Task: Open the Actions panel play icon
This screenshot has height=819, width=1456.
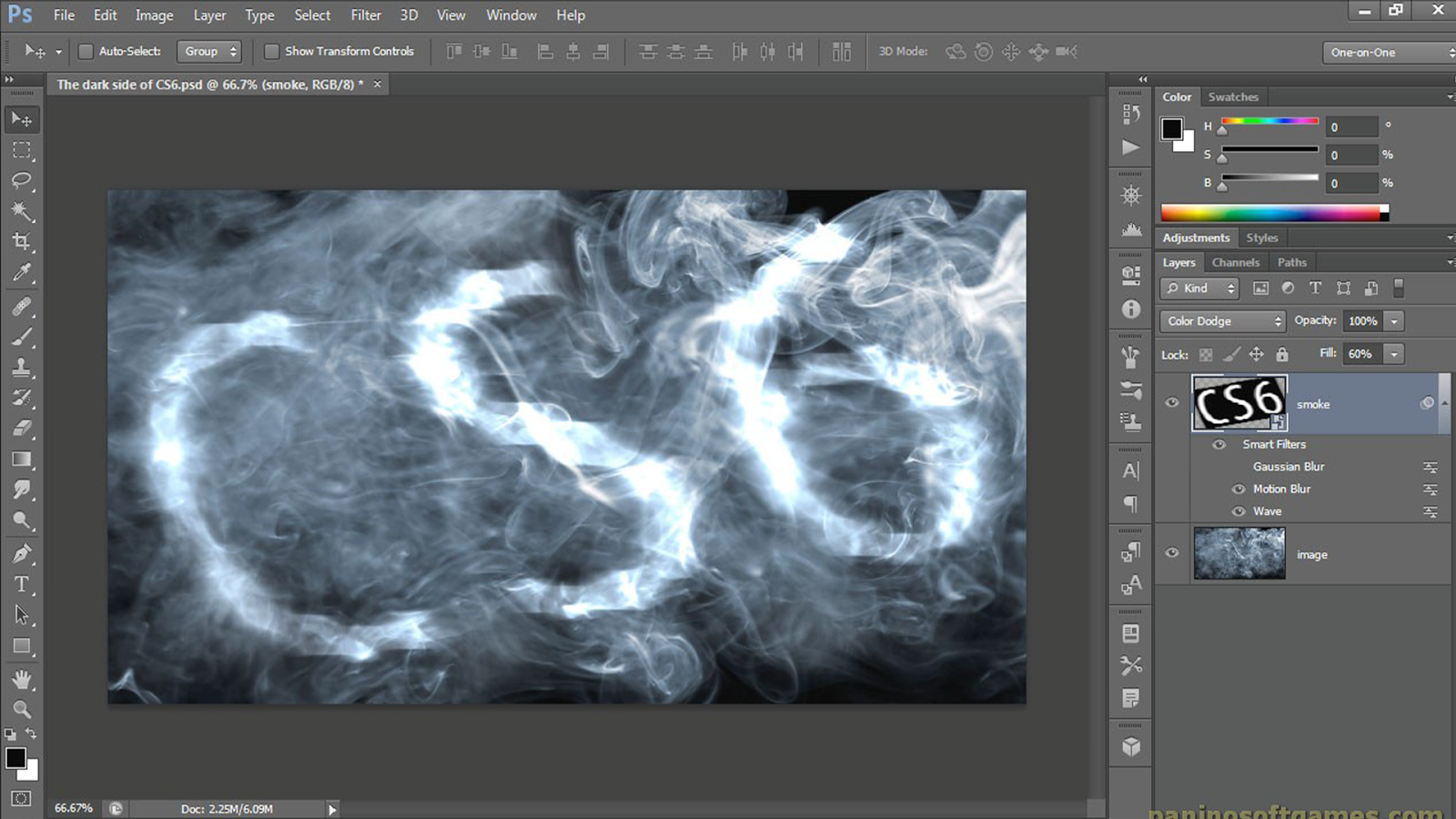Action: pos(1131,147)
